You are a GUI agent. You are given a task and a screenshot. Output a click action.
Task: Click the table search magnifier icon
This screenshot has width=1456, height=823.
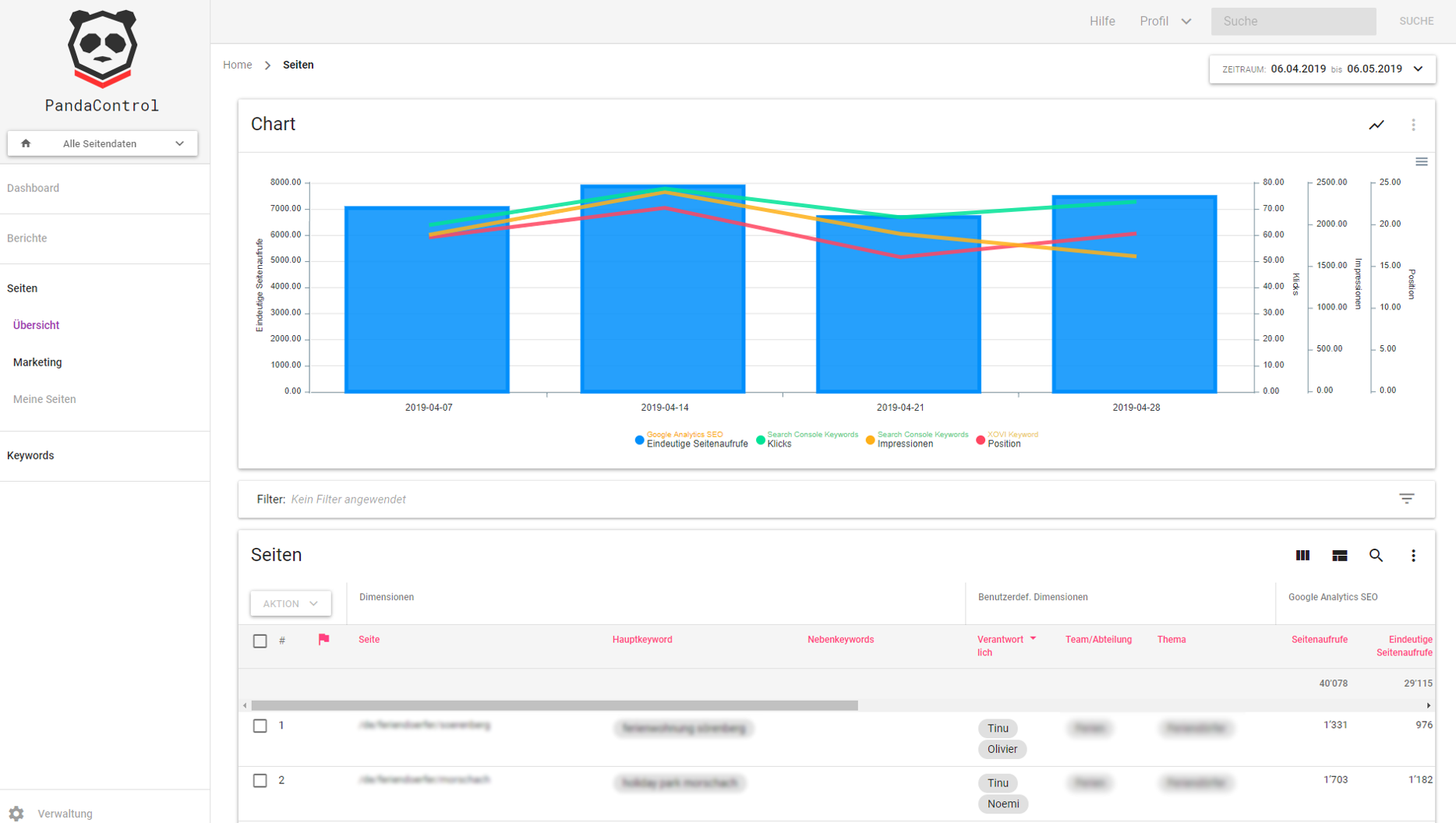(x=1376, y=555)
